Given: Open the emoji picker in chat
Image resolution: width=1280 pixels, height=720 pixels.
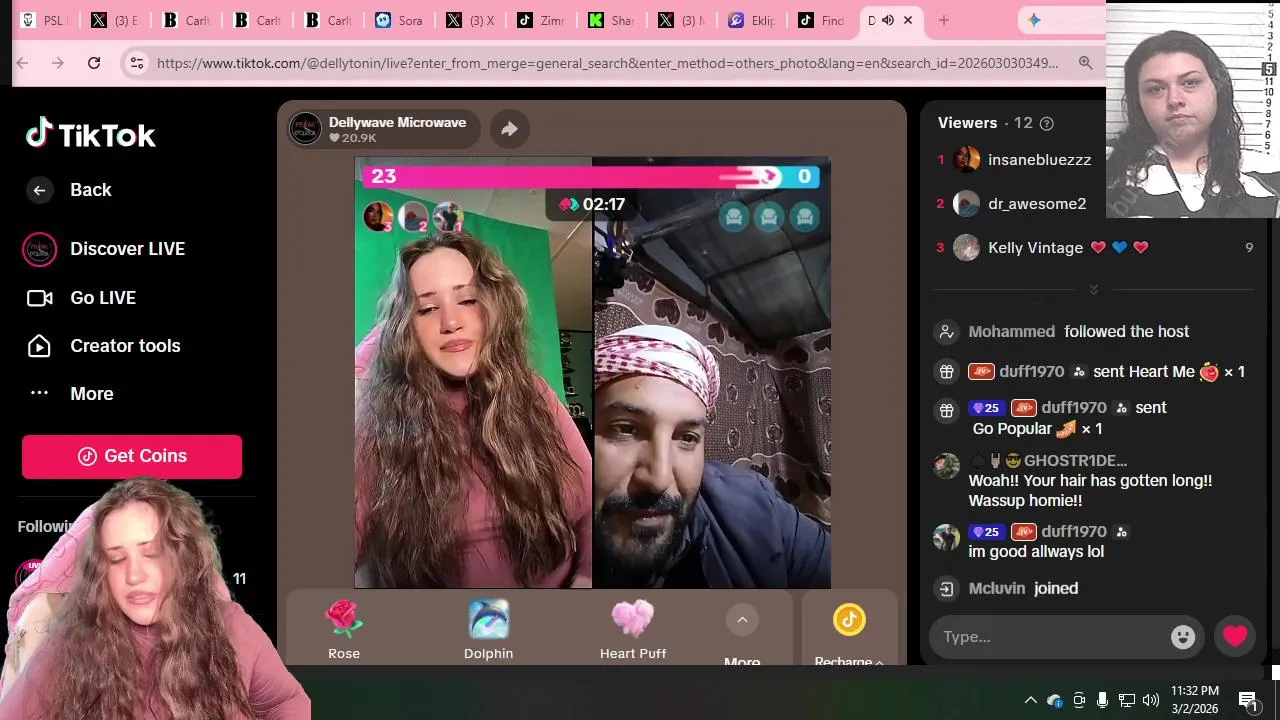Looking at the screenshot, I should coord(1183,637).
